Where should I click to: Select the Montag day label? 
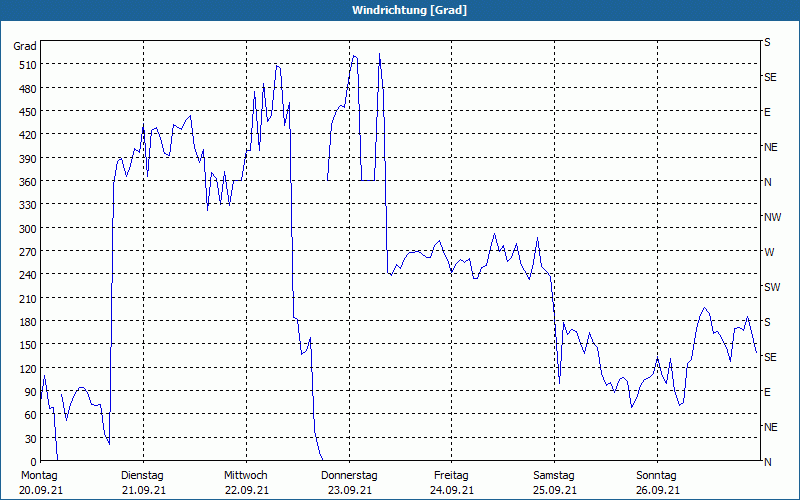39,476
